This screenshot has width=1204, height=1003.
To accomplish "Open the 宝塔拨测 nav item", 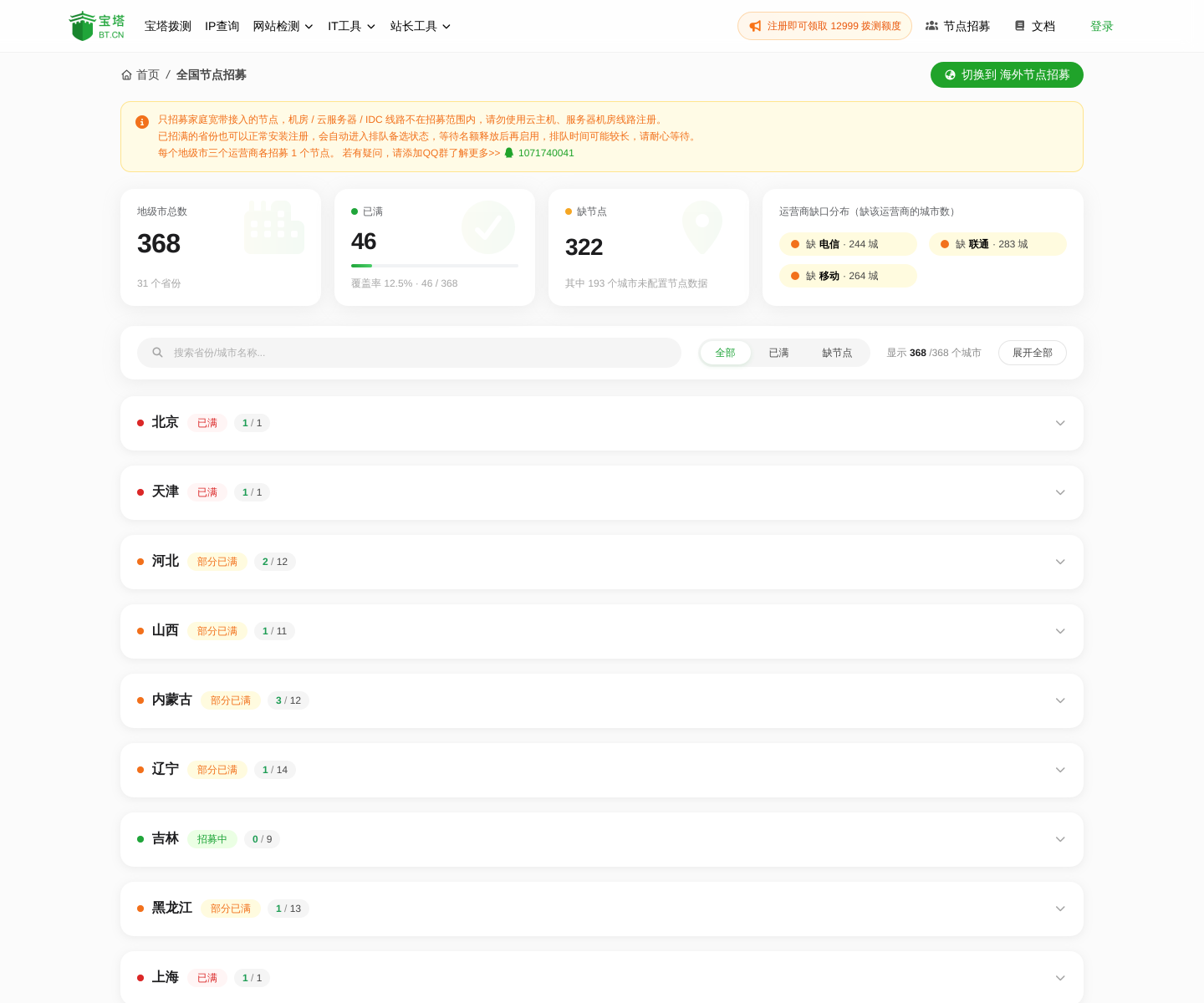I will pyautogui.click(x=168, y=26).
